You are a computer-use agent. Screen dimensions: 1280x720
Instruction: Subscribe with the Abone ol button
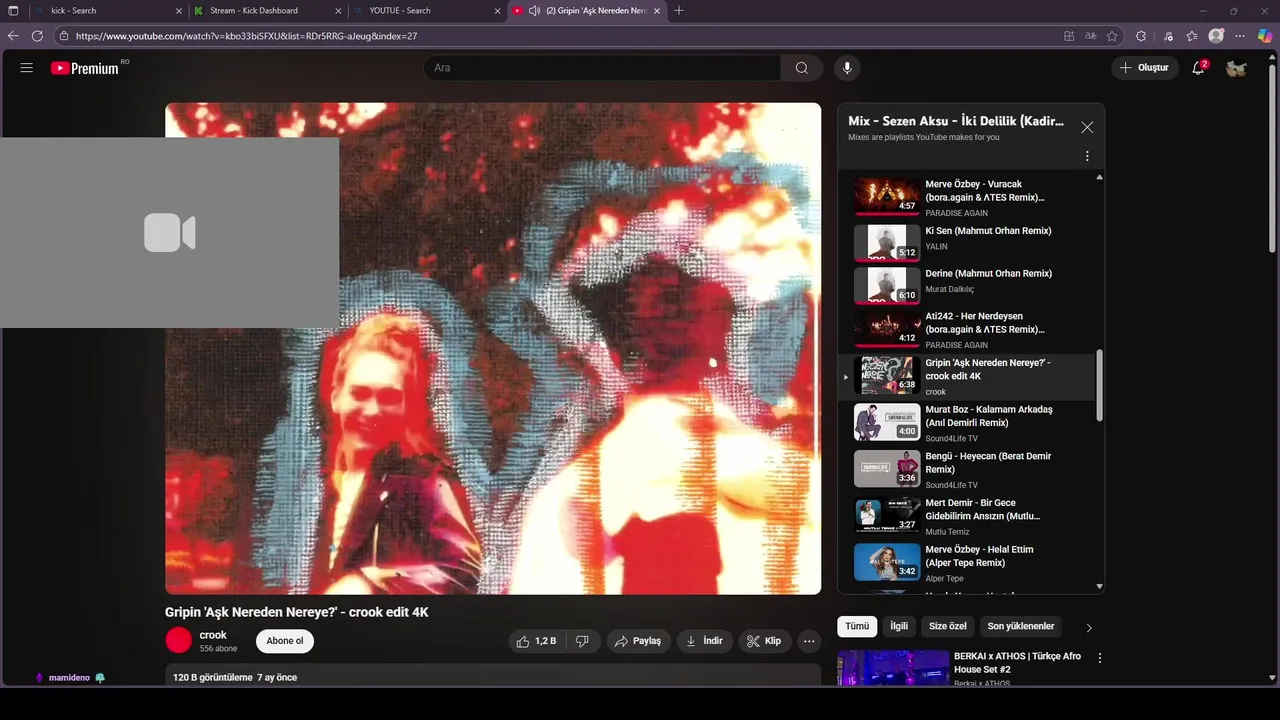[x=285, y=641]
